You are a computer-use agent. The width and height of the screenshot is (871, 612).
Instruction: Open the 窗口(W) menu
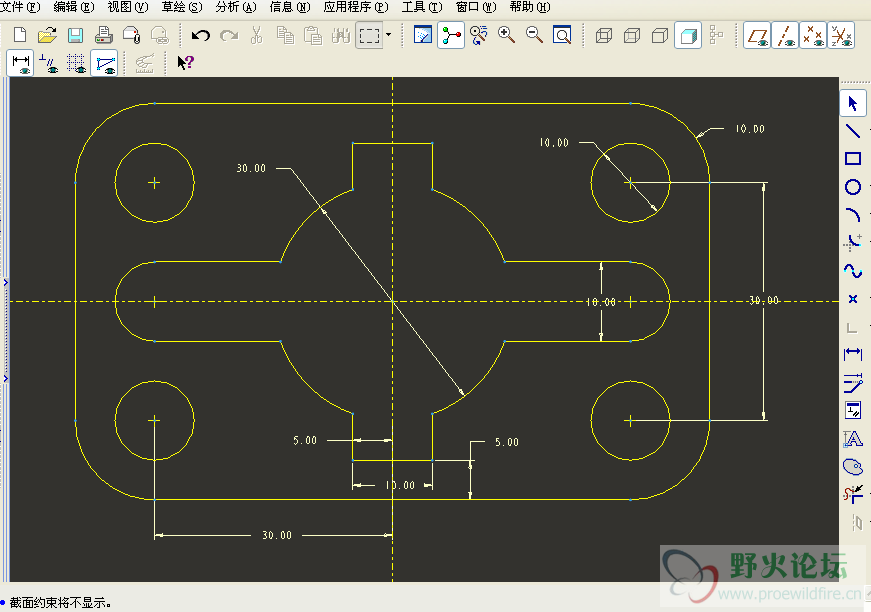476,7
